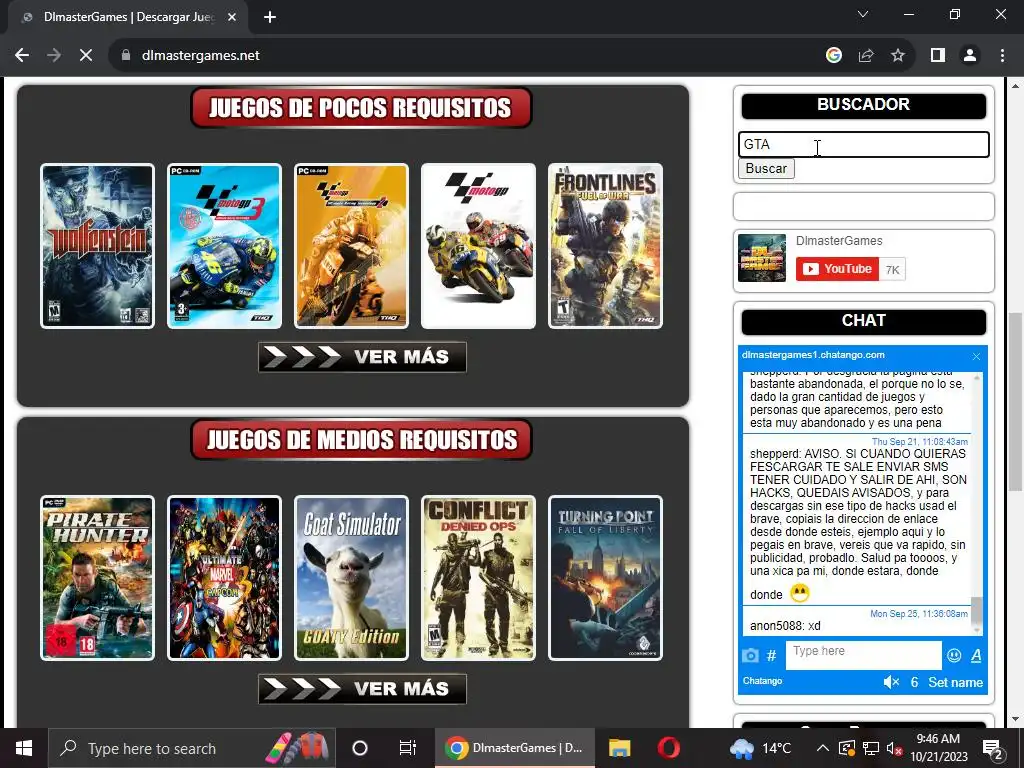Open a new browser tab
This screenshot has height=768, width=1024.
pyautogui.click(x=270, y=17)
